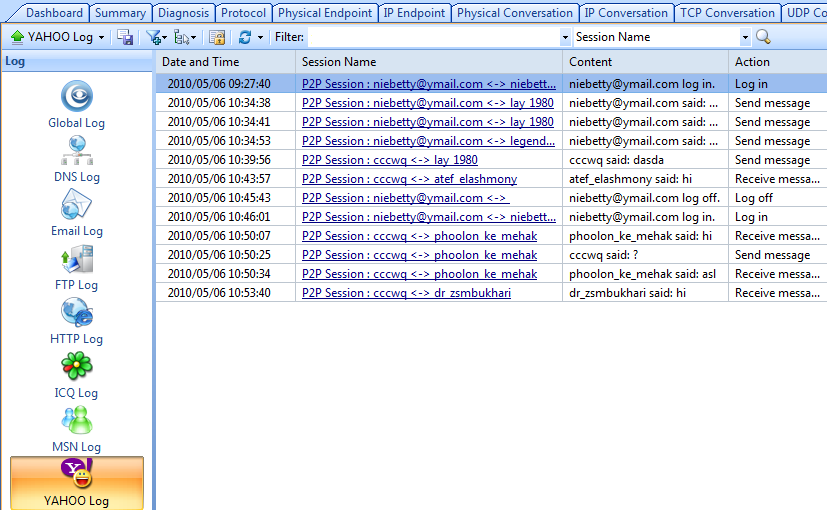Switch to the Summary tab
The width and height of the screenshot is (827, 510).
pos(120,13)
